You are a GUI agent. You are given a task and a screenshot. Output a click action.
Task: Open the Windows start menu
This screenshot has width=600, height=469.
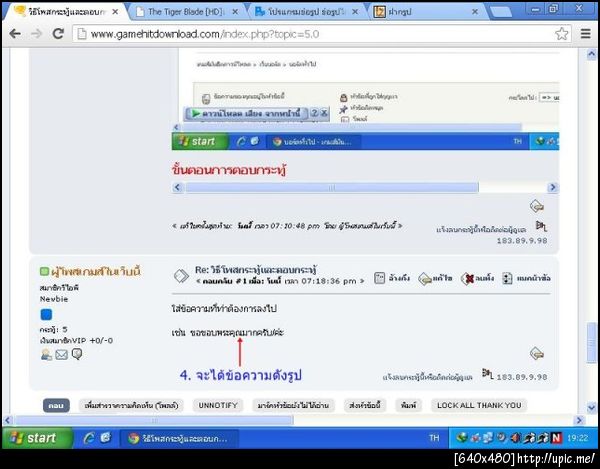(36, 438)
